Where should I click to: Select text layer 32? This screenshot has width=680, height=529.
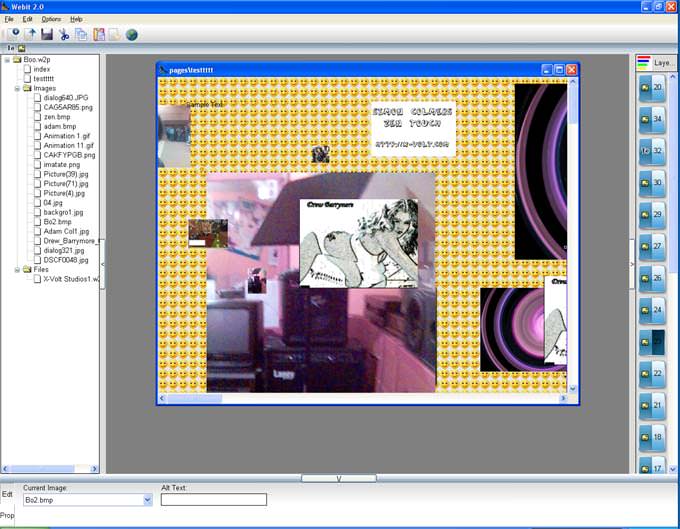coord(652,151)
